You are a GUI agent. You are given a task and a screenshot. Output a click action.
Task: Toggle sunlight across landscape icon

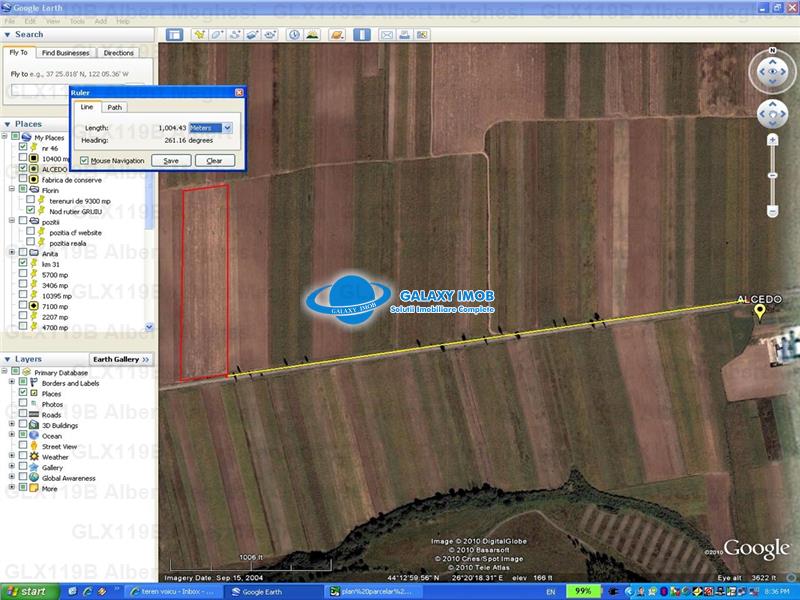point(313,35)
